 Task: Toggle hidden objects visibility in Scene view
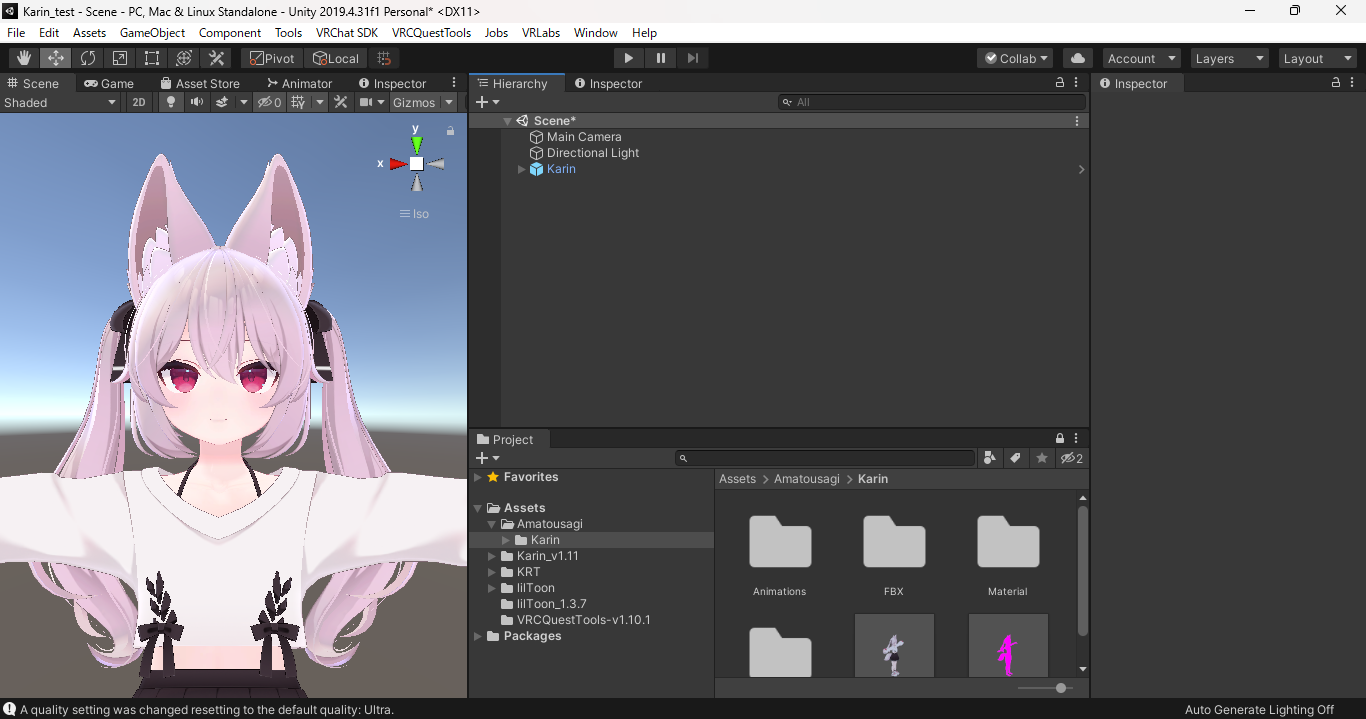point(269,102)
